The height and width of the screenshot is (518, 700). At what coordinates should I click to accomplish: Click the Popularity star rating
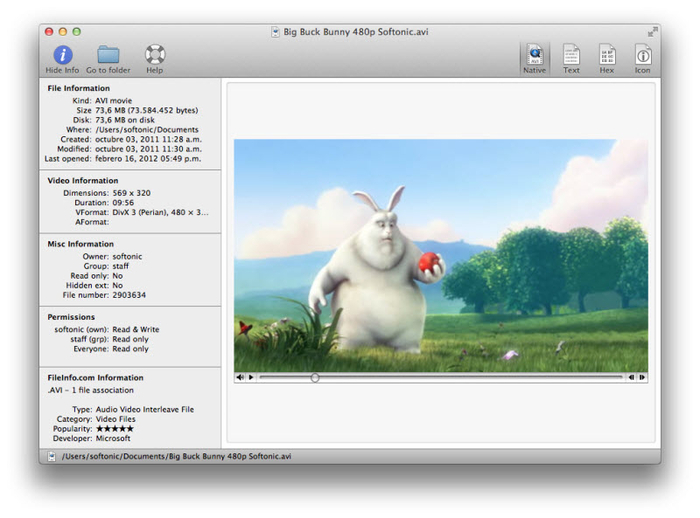pos(115,428)
